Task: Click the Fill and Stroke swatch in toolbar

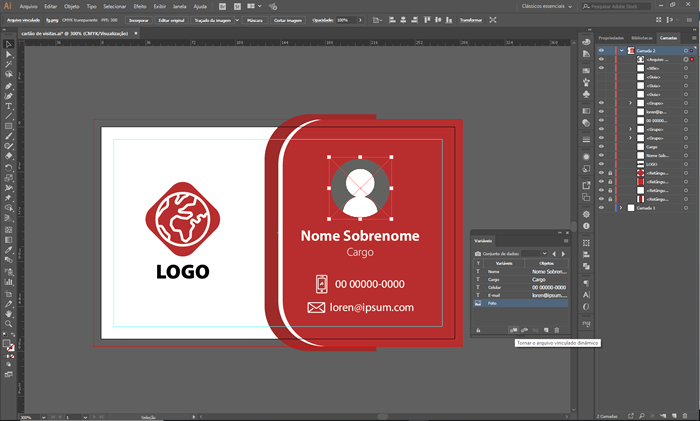Action: click(8, 345)
